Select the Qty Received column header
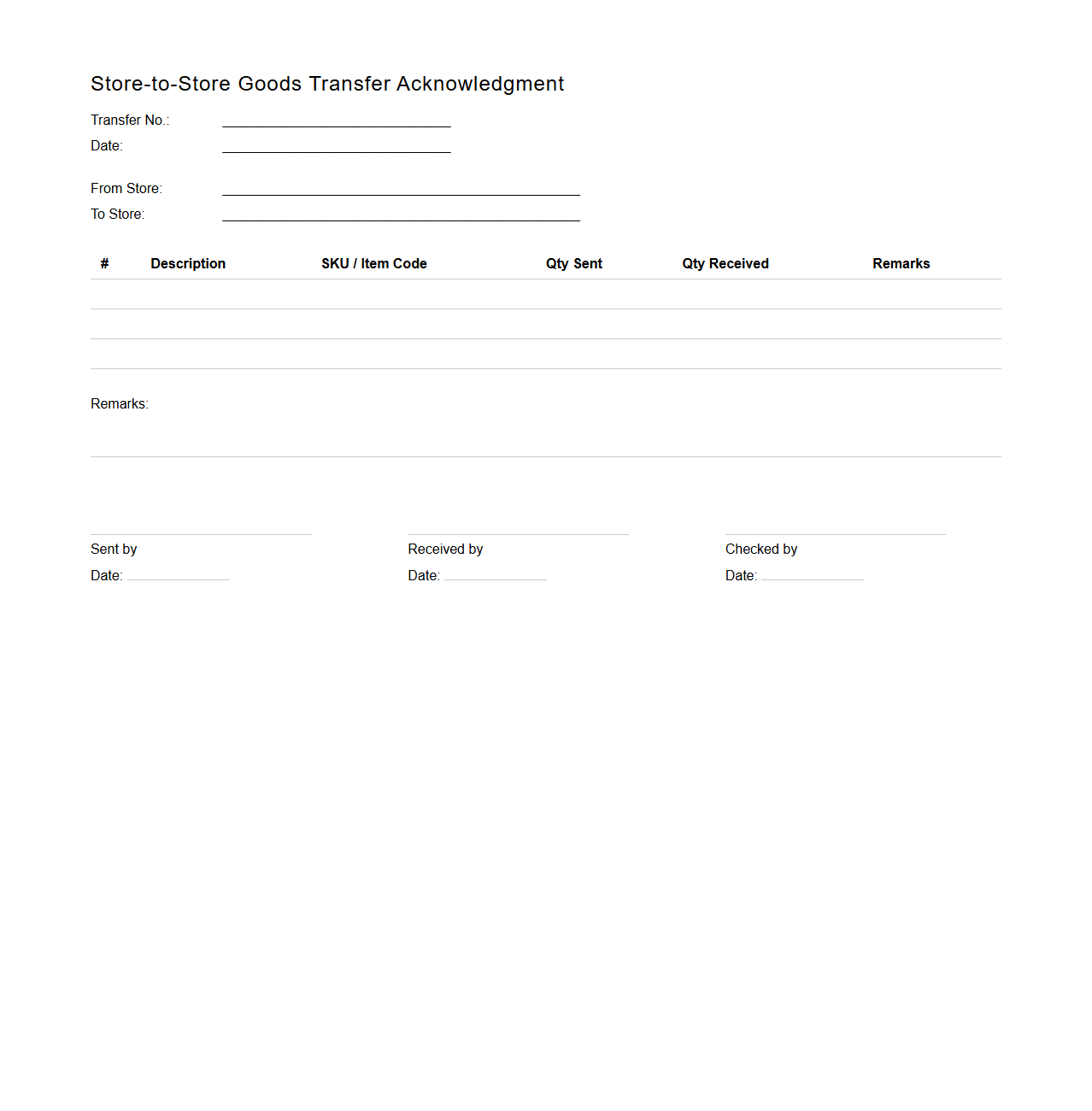 [725, 263]
